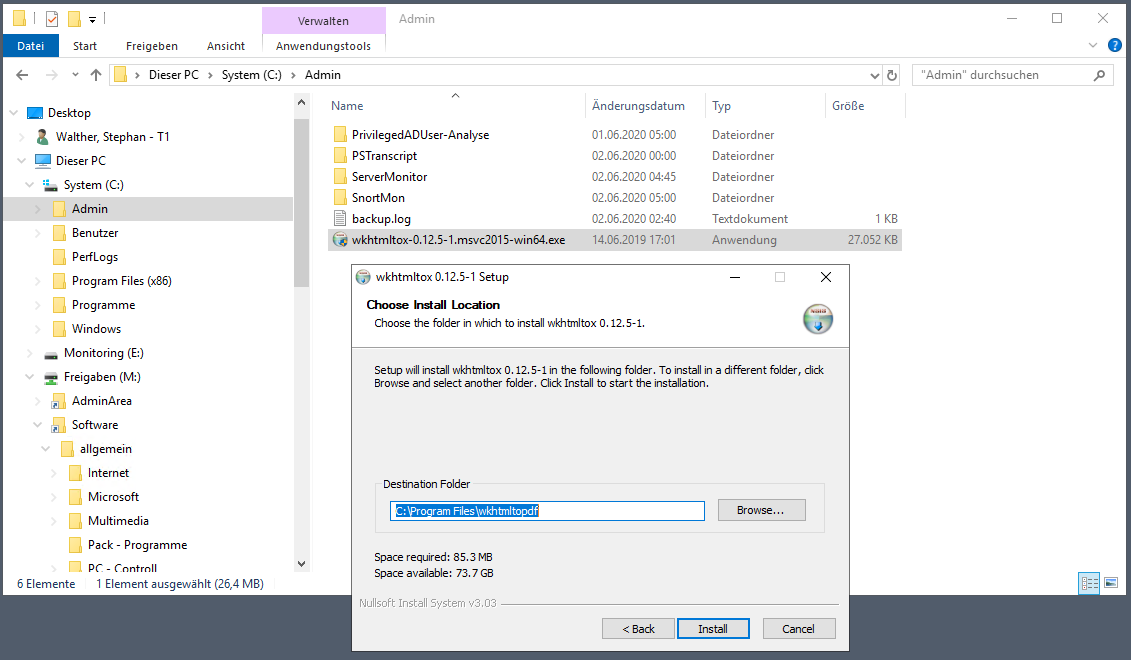Screen dimensions: 1131x660
Task: Click Dieser PC in the address bar
Action: click(174, 75)
